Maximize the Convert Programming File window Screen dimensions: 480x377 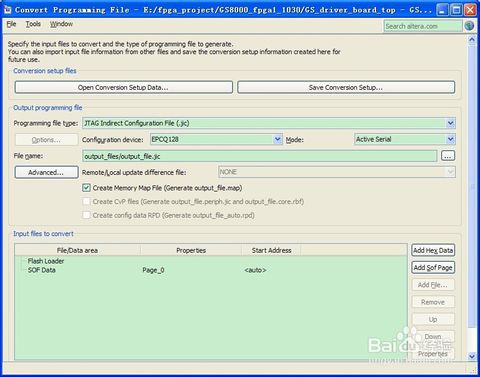coord(456,10)
